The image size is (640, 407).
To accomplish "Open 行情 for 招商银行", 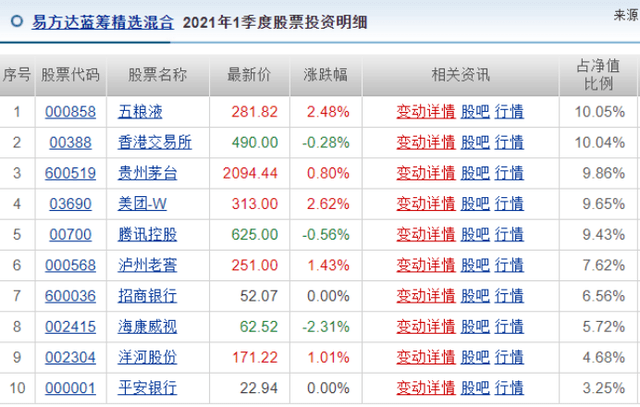I will 509,296.
